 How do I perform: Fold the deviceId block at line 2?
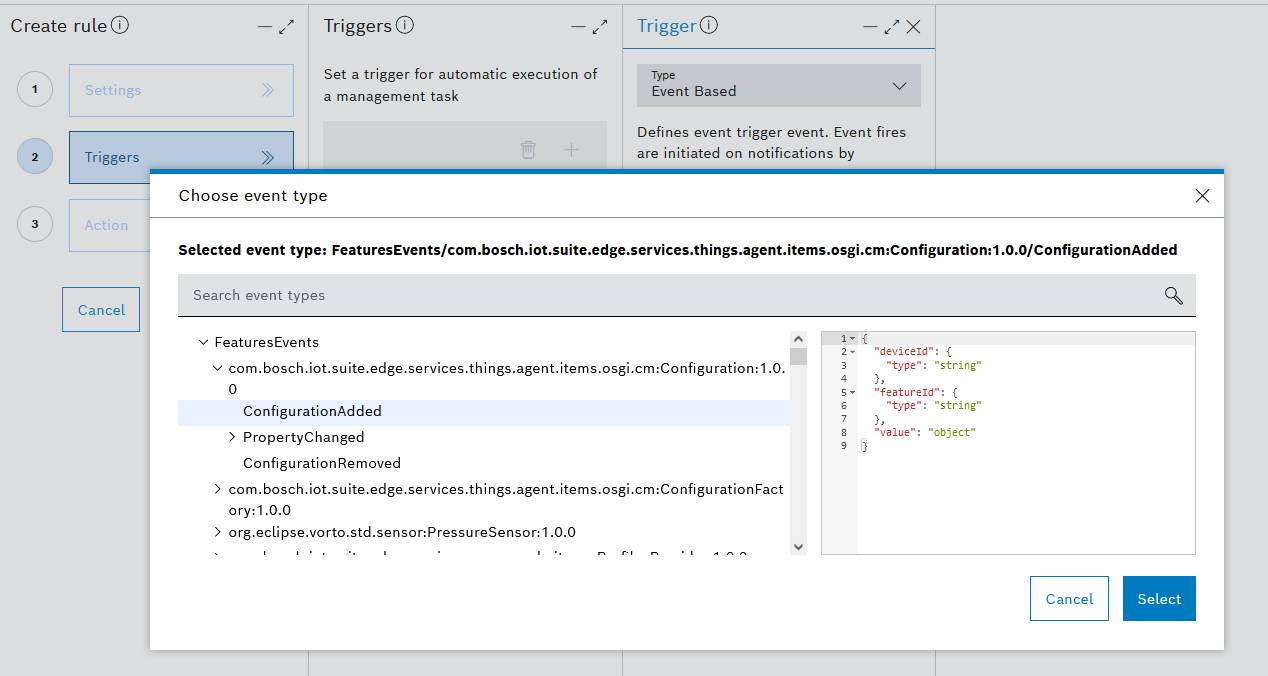click(x=851, y=352)
